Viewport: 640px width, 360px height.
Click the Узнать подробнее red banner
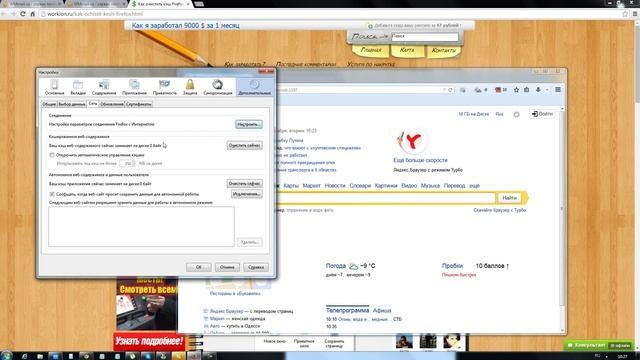(x=149, y=341)
